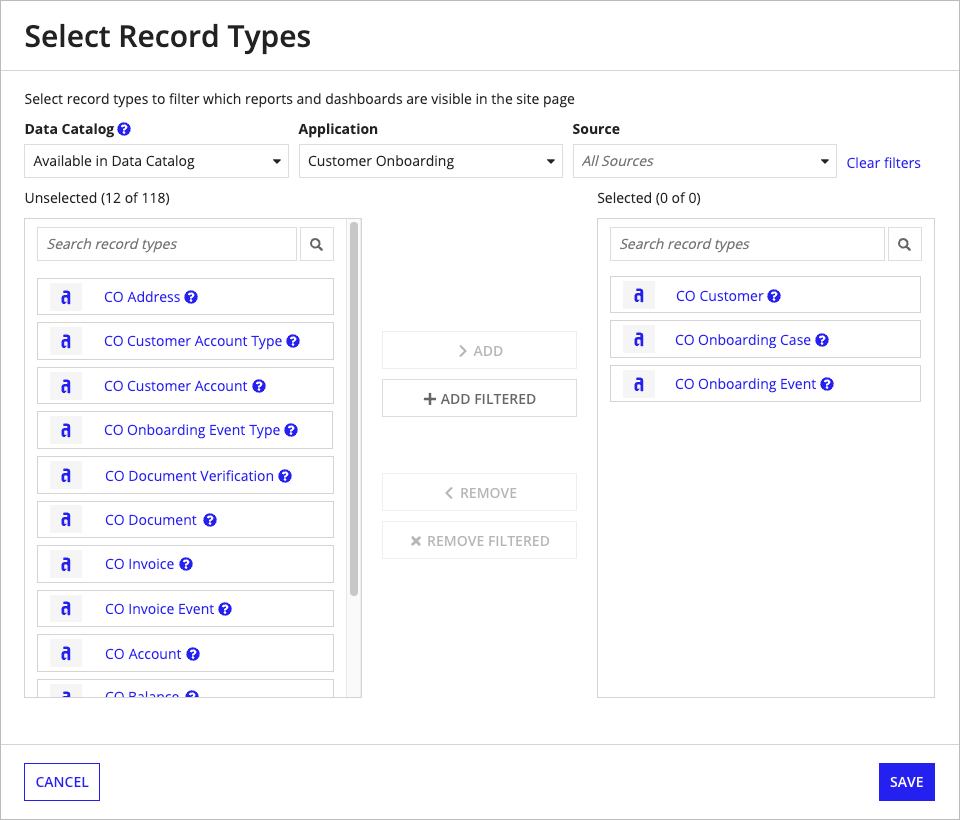Select CO Document record type
Viewport: 960px width, 820px height.
pos(186,520)
